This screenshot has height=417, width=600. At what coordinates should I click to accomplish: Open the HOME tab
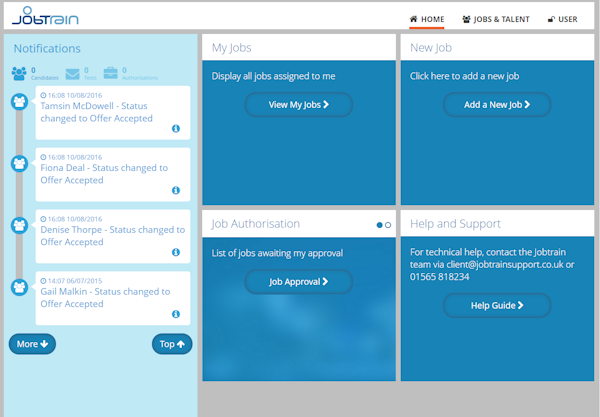click(427, 19)
